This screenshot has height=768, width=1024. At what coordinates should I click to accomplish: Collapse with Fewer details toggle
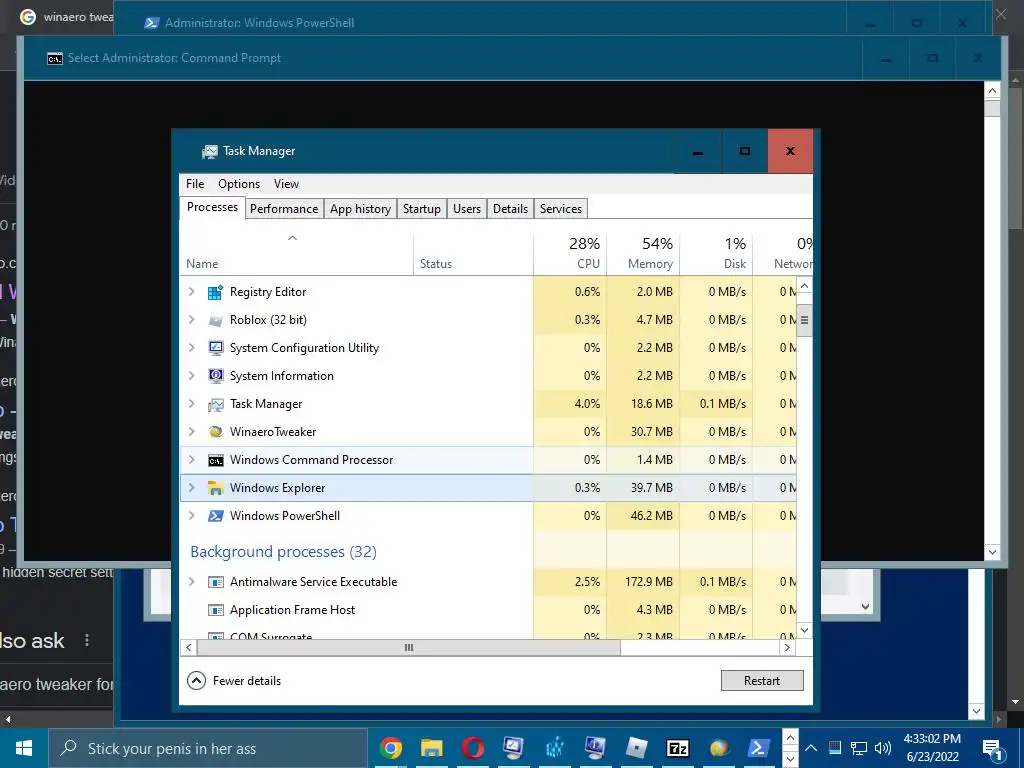(234, 681)
